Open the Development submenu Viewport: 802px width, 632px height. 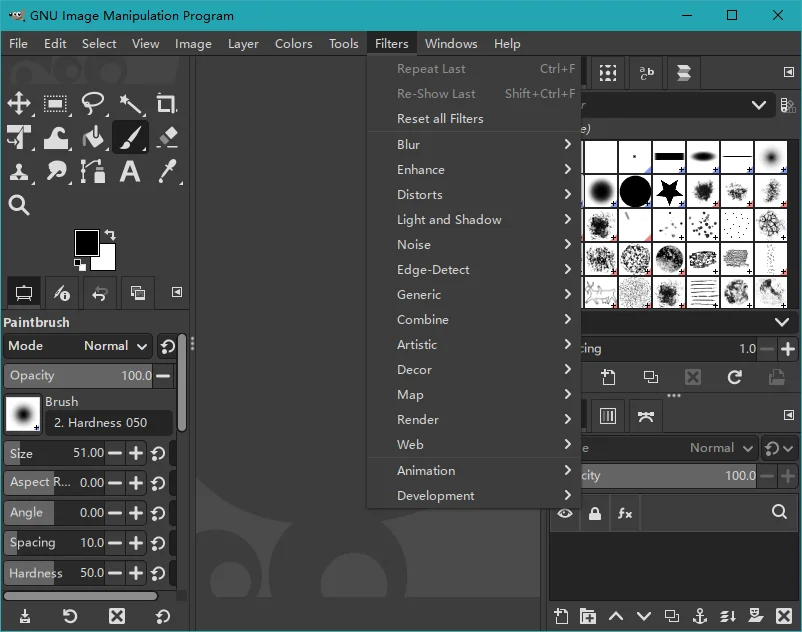click(x=474, y=495)
